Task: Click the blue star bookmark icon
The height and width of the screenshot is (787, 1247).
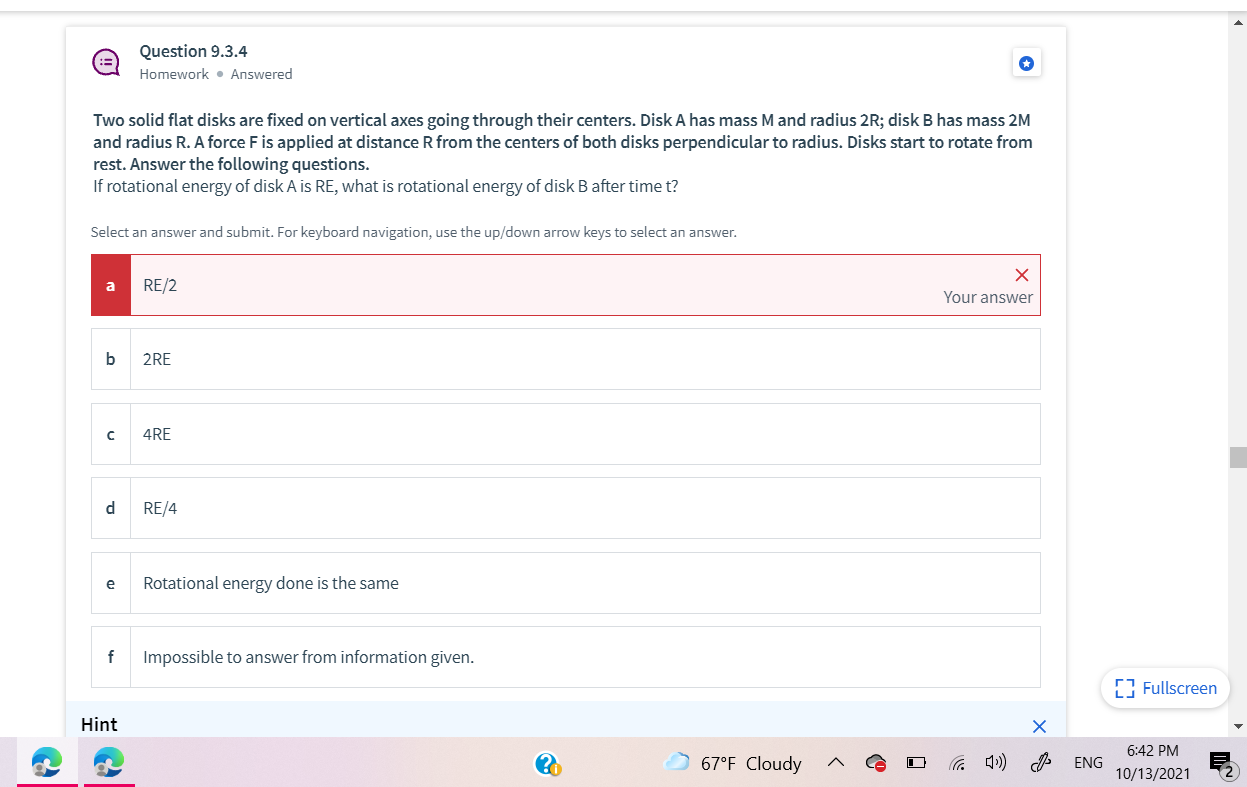Action: click(1026, 63)
